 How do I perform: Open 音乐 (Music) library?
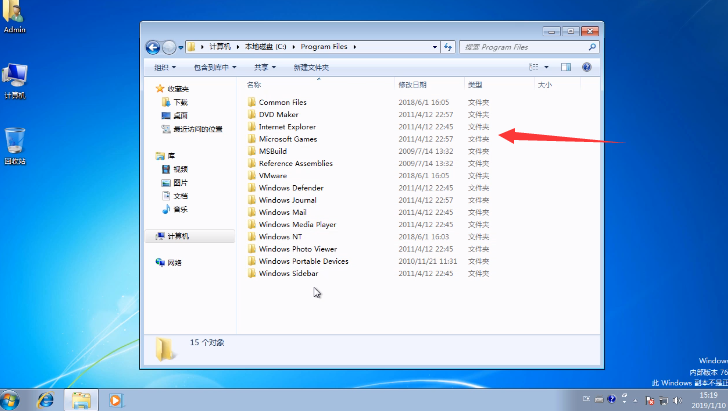[x=175, y=209]
